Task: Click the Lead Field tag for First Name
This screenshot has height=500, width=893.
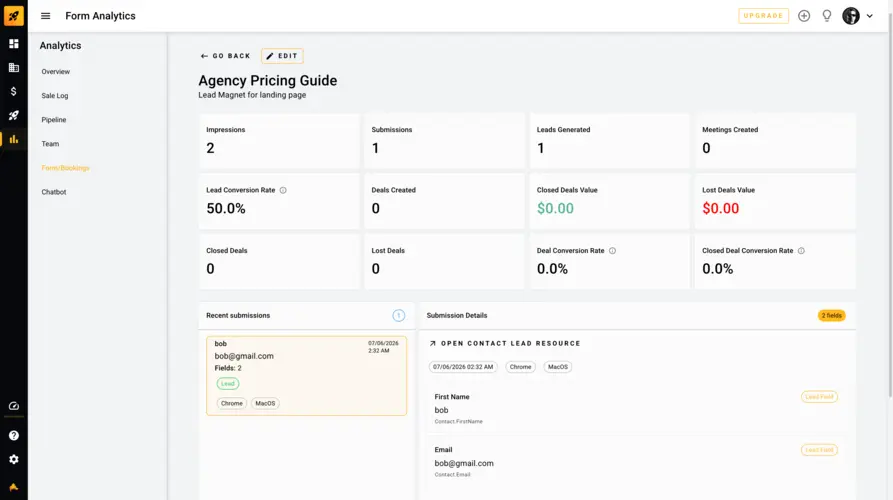Action: point(819,397)
